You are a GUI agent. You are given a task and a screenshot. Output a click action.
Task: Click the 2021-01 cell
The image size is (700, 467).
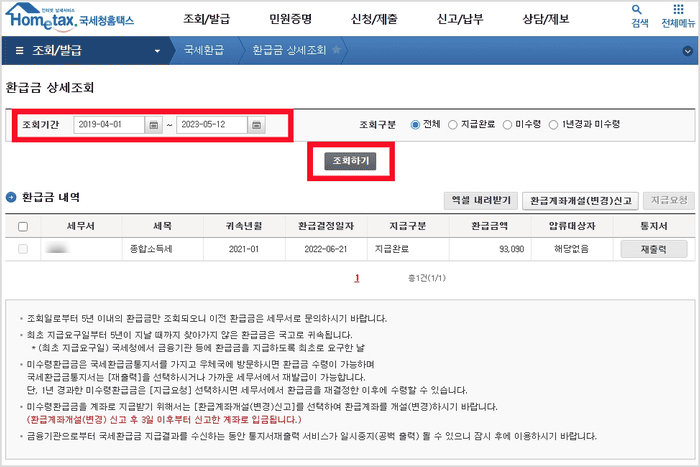pyautogui.click(x=244, y=249)
